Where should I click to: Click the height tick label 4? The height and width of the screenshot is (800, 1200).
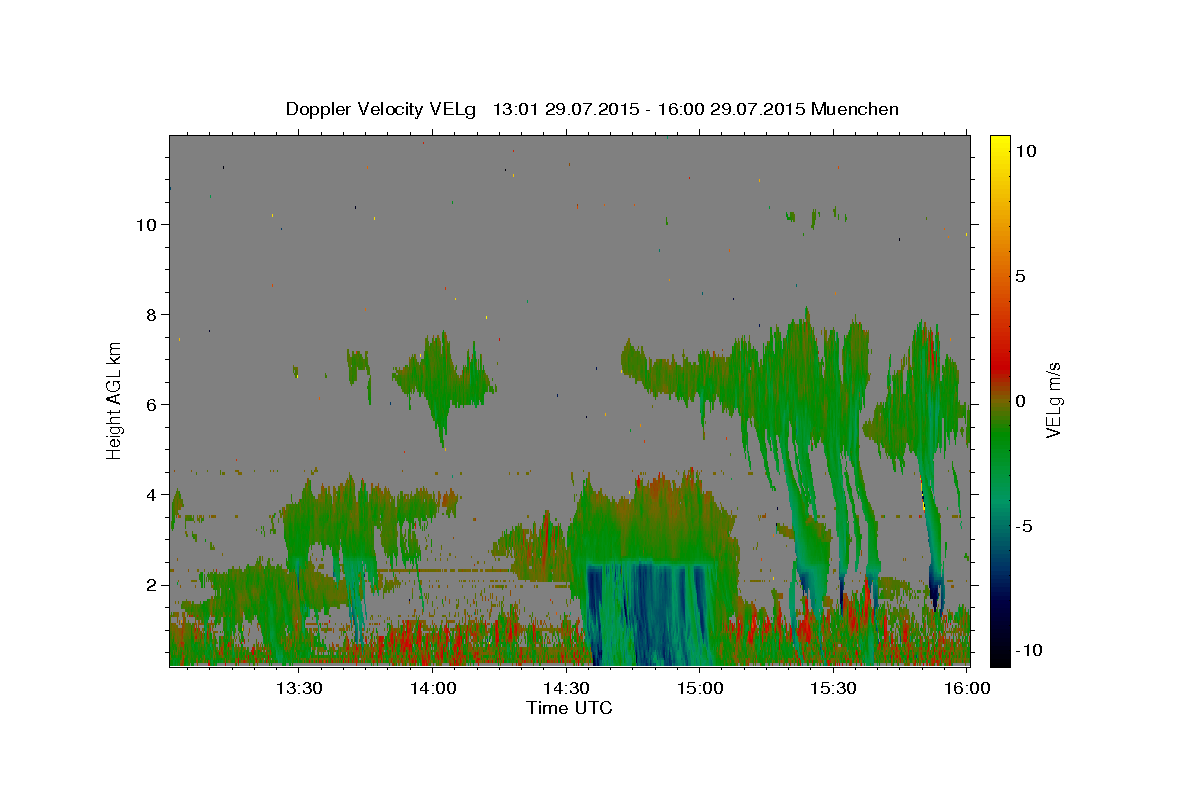tap(151, 494)
